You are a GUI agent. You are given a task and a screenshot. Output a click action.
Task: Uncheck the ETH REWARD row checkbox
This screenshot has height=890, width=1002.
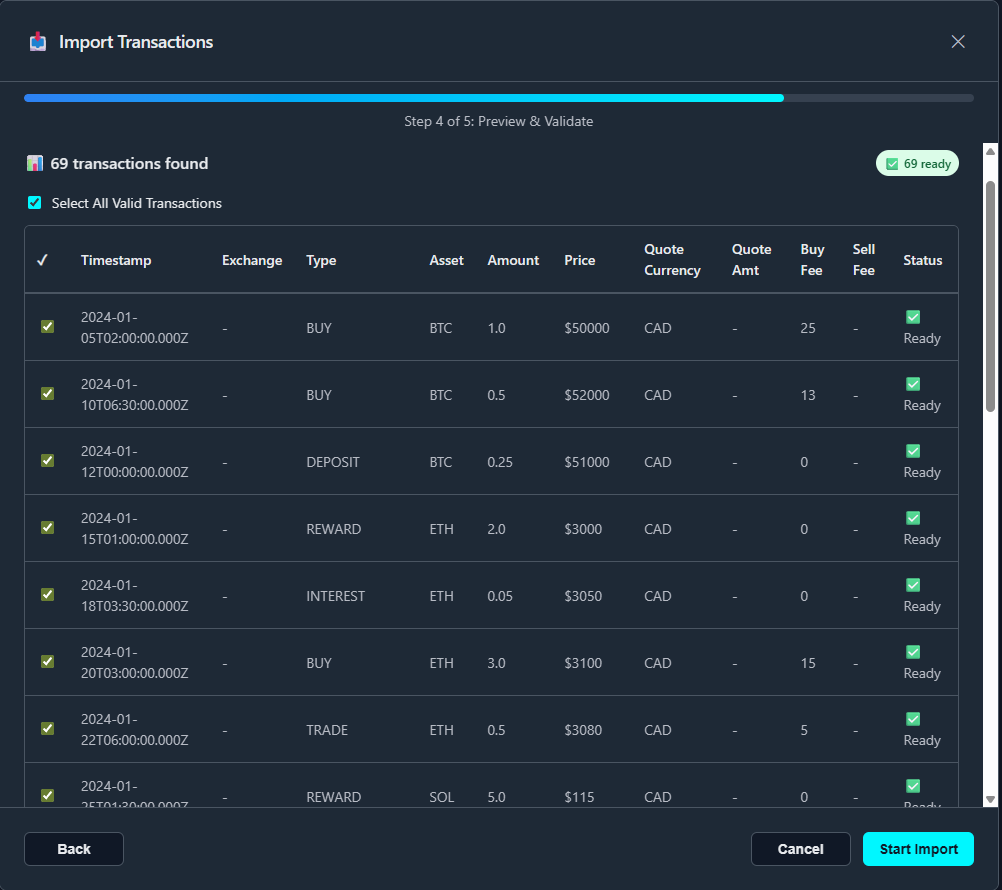(x=47, y=528)
